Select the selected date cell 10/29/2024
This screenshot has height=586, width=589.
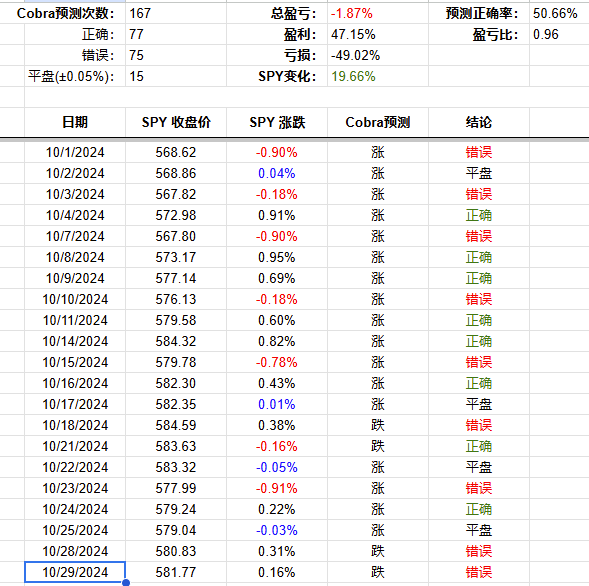(75, 572)
